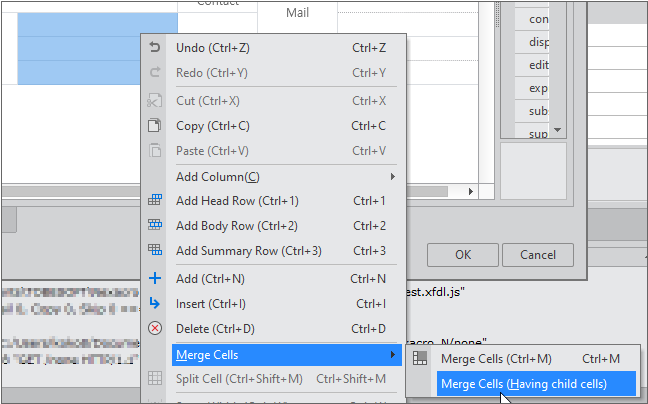Click the Mail column header cell
Image resolution: width=648 pixels, height=404 pixels.
(297, 13)
